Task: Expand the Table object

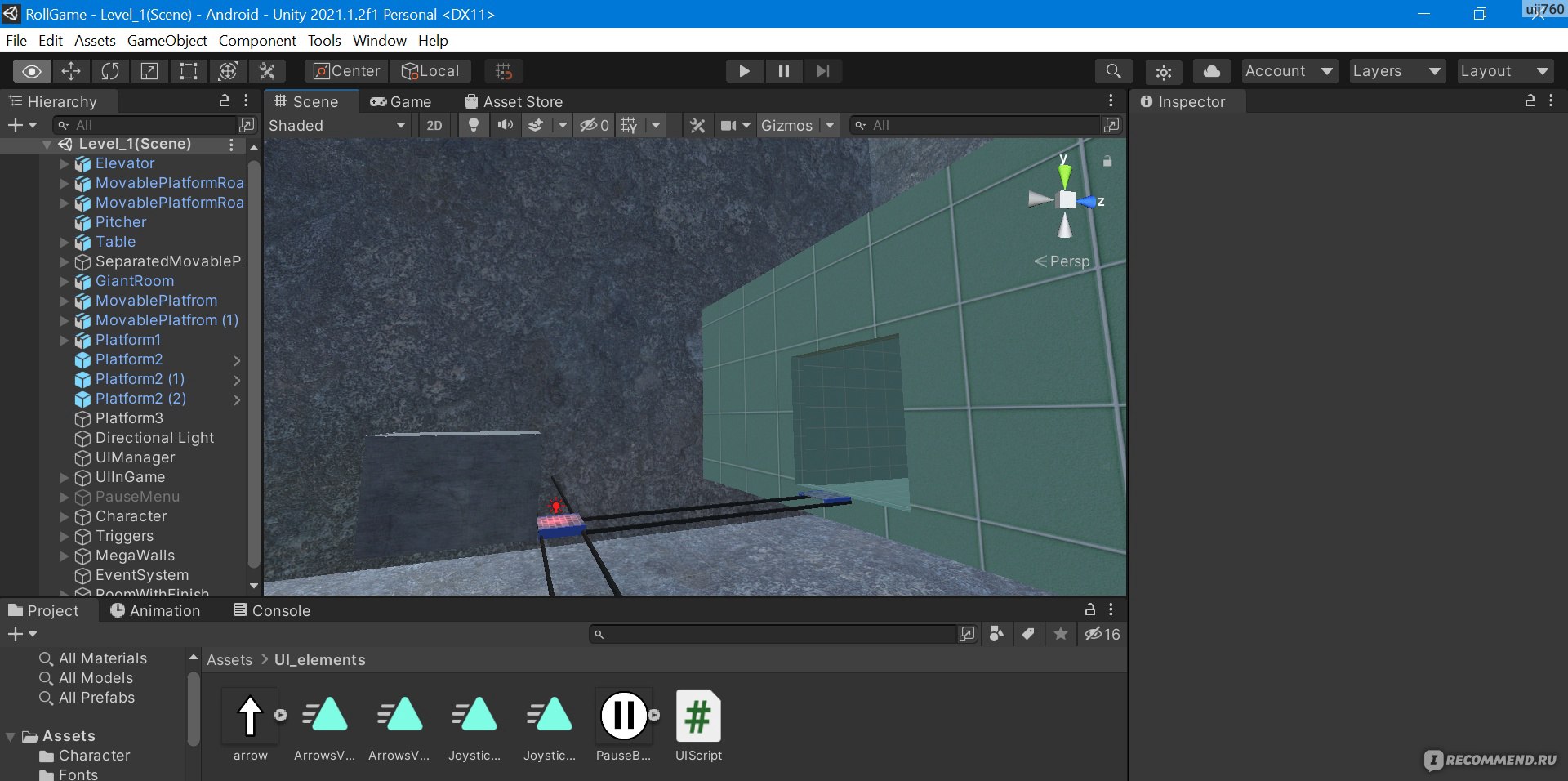Action: [65, 242]
